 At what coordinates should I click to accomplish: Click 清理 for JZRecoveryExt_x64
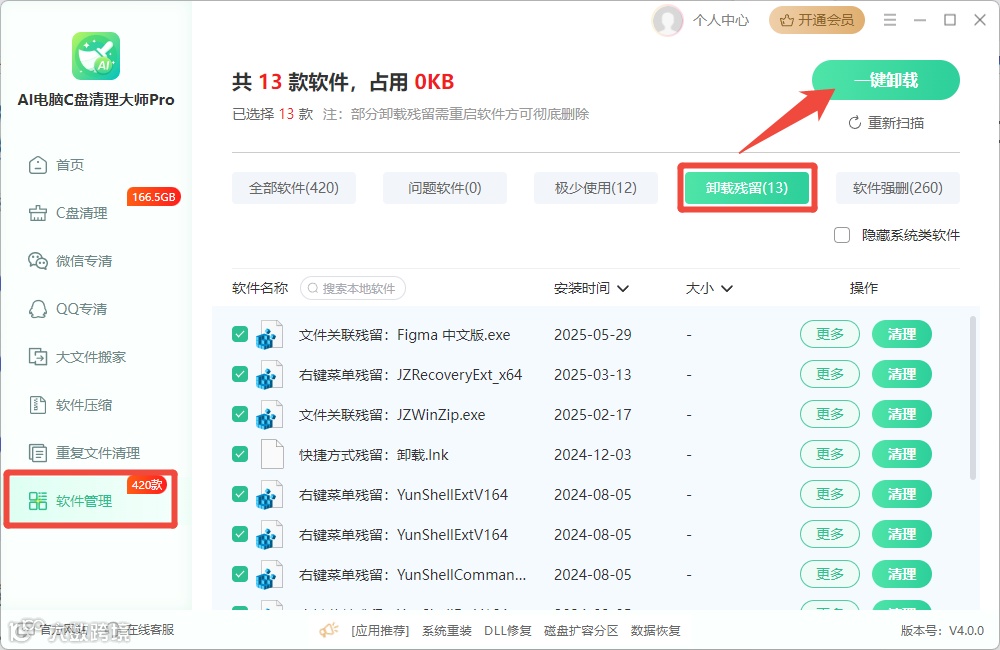pos(902,374)
